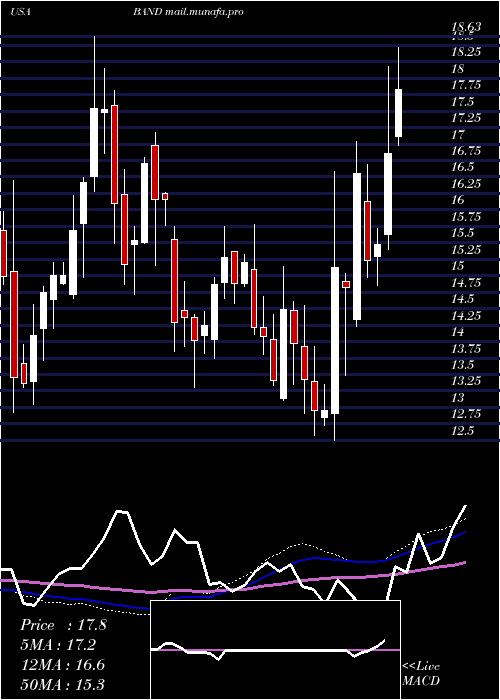Click the 14.75 price axis label

(x=466, y=282)
